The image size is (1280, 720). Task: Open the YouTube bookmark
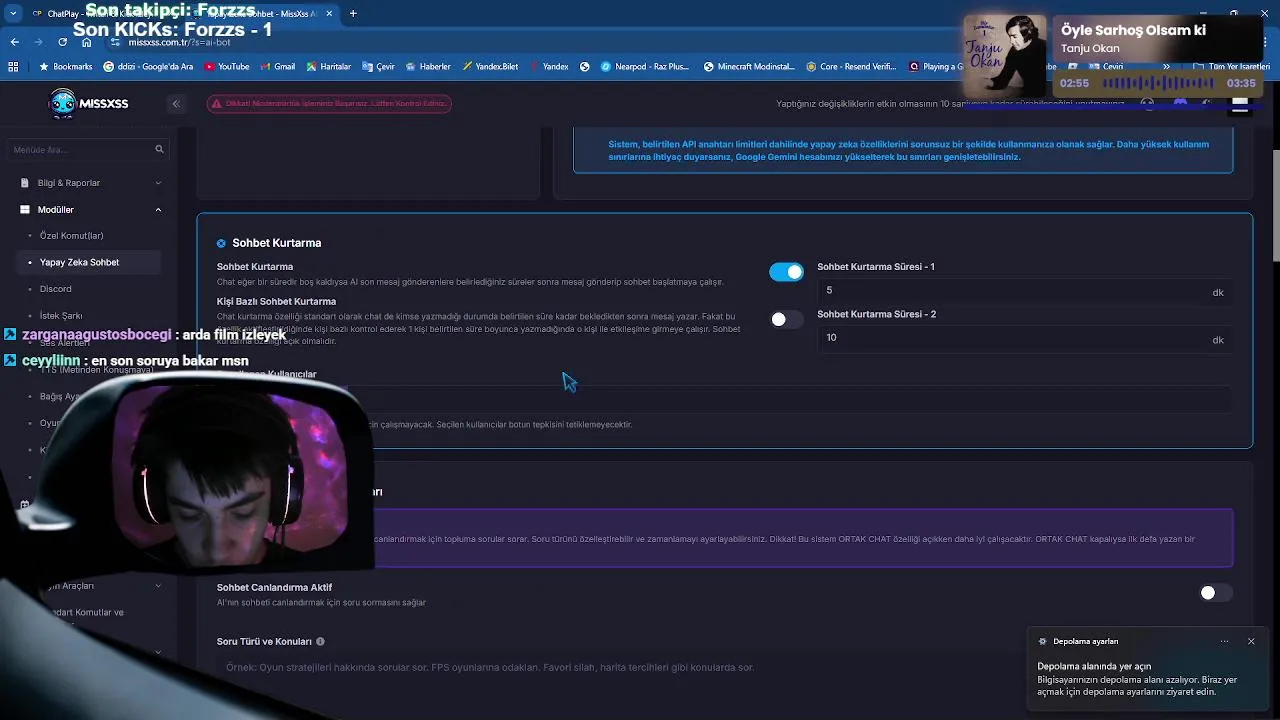coord(227,67)
